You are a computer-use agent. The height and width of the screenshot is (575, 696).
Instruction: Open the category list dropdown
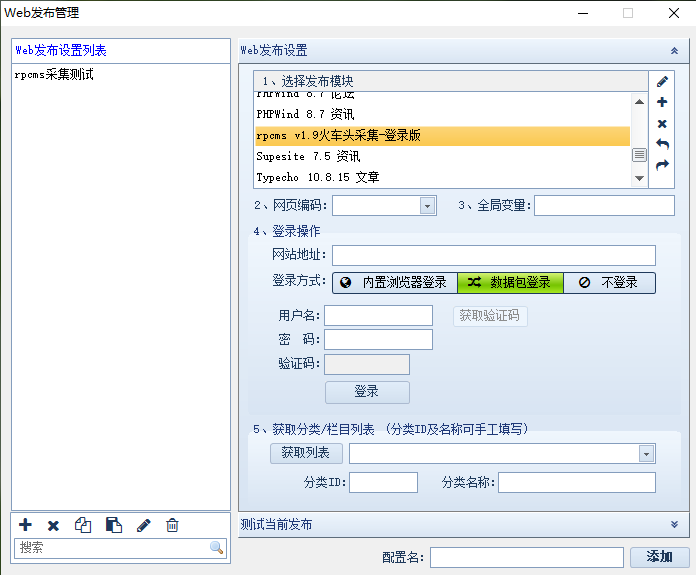[646, 454]
